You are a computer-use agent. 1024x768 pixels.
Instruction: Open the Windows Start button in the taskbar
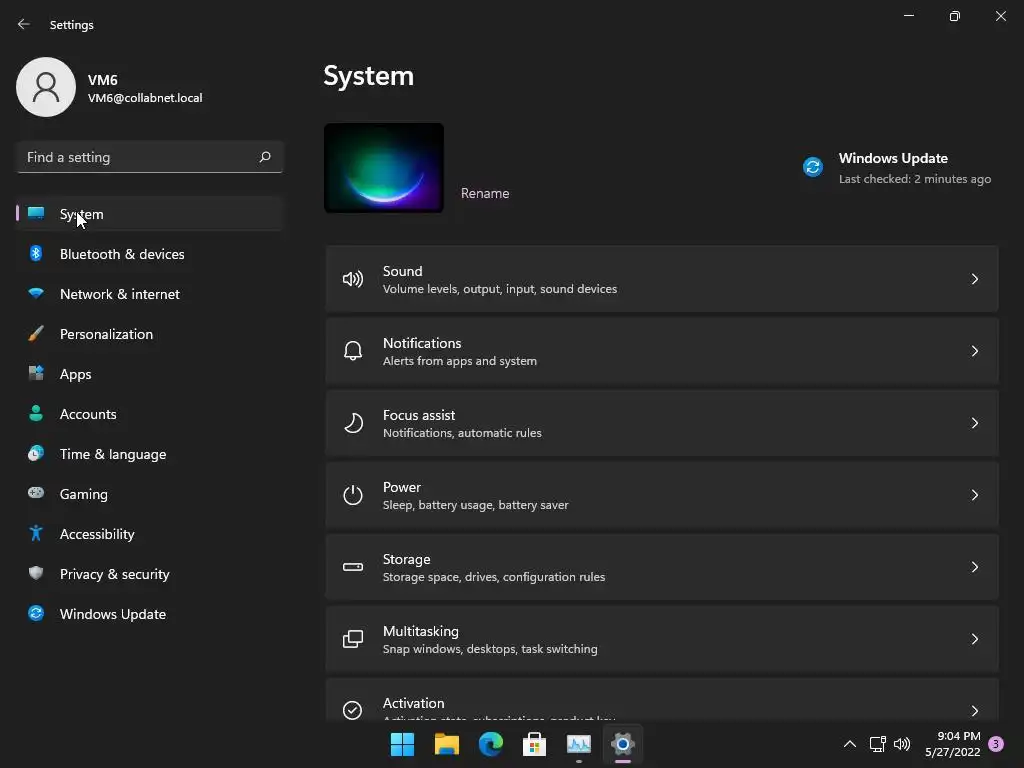click(402, 744)
